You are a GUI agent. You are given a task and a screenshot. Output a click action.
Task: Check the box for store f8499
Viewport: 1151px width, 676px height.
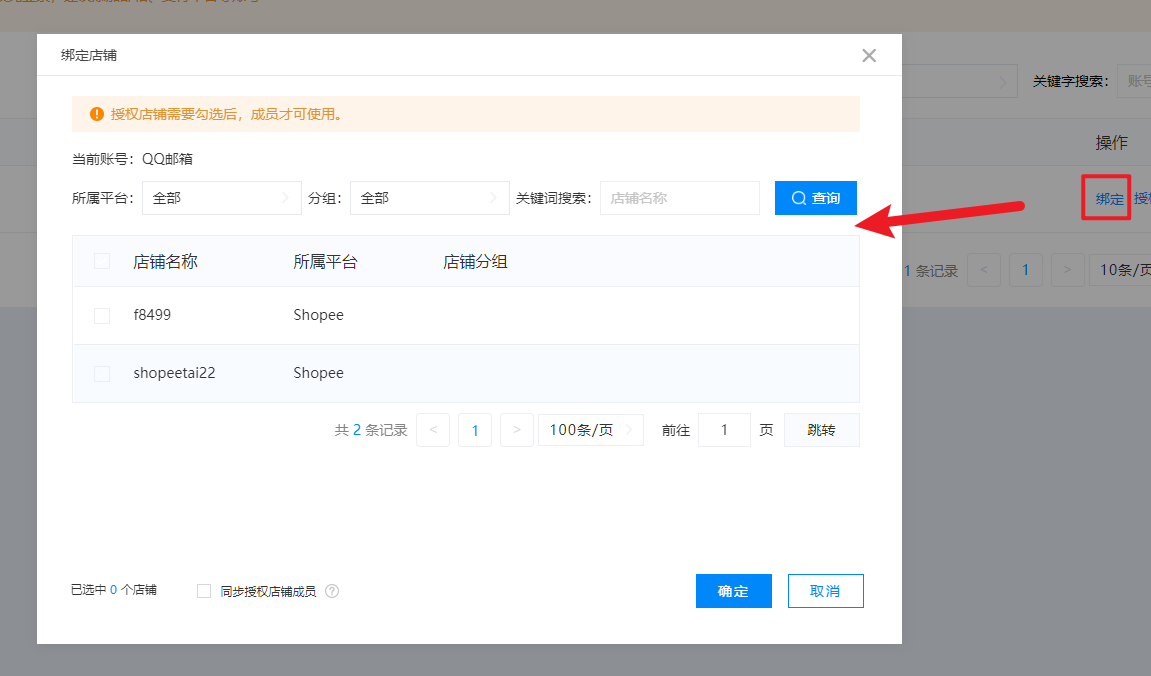point(102,316)
